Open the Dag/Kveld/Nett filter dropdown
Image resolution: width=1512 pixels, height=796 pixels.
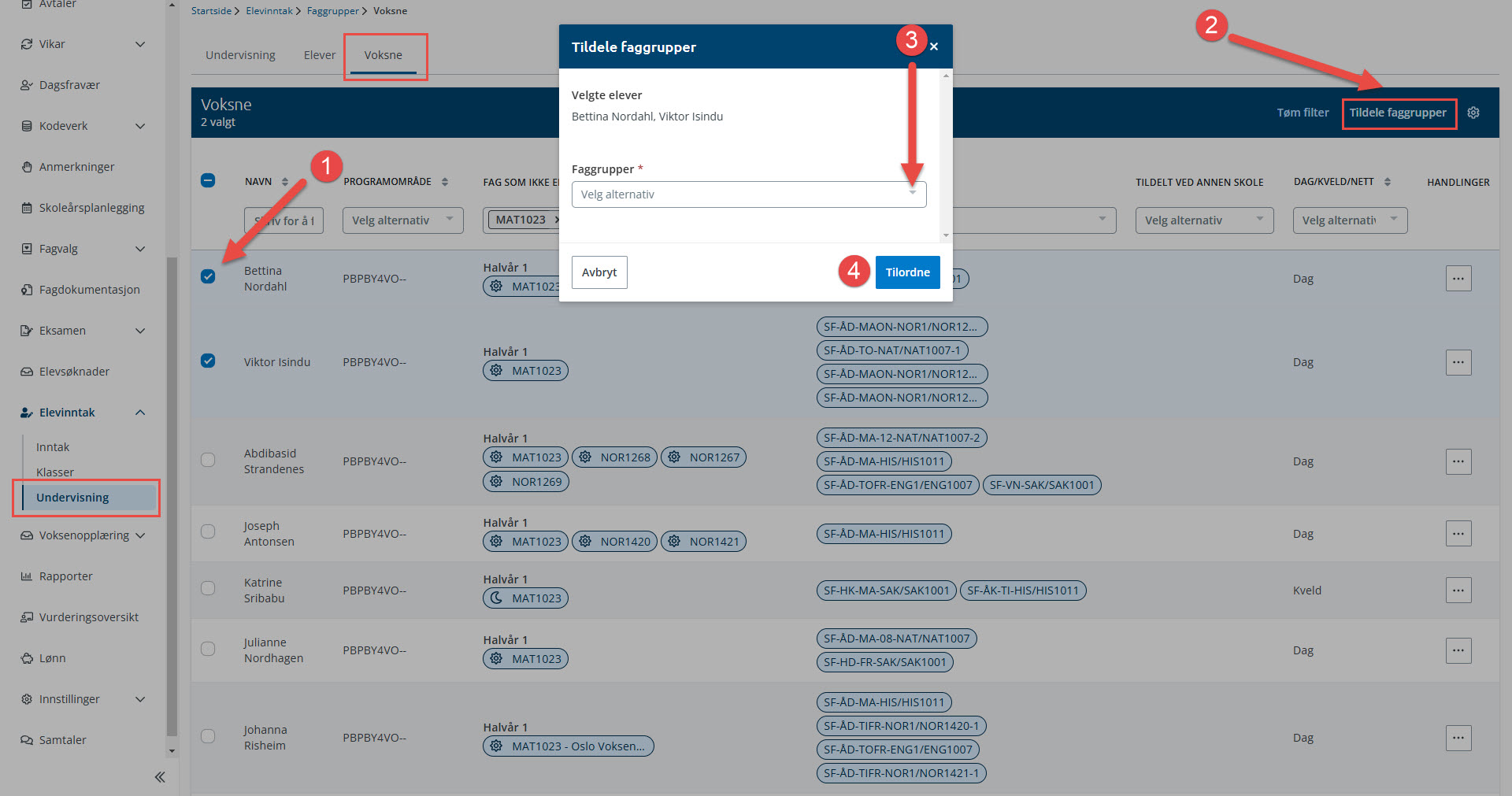(x=1350, y=220)
